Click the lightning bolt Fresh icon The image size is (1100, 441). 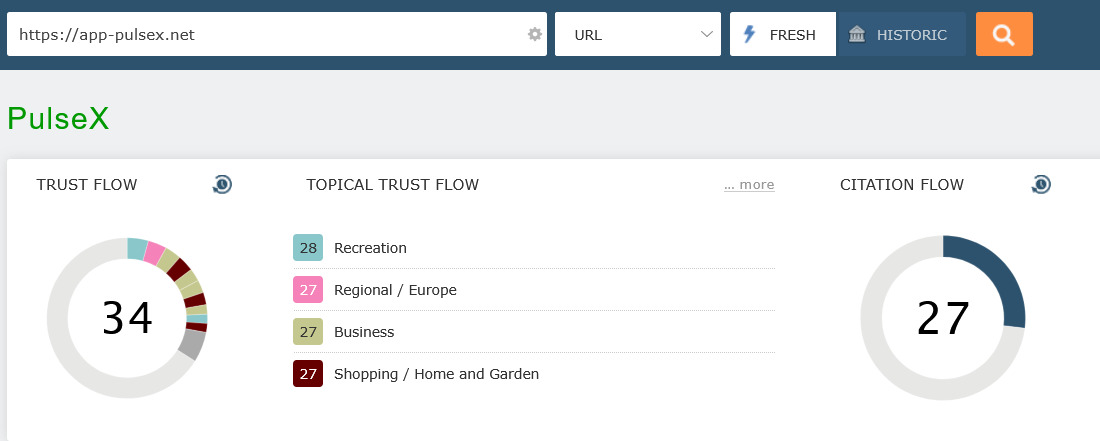(x=749, y=35)
